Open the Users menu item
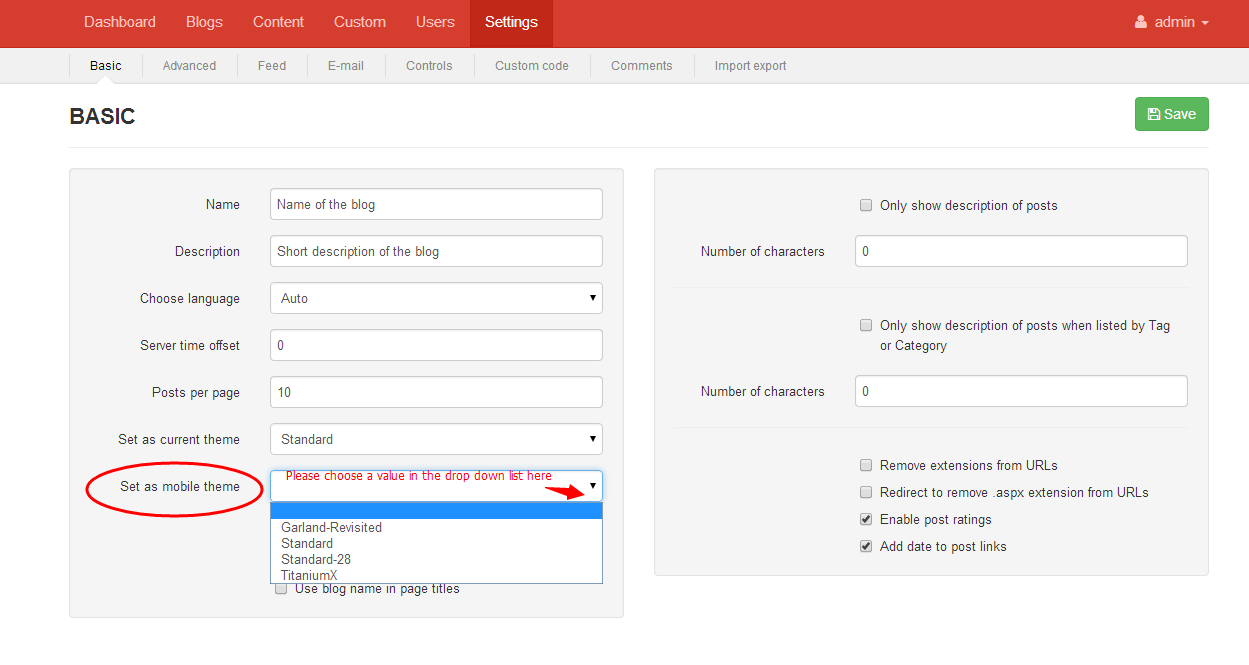Screen dimensions: 1249x665 tap(435, 22)
